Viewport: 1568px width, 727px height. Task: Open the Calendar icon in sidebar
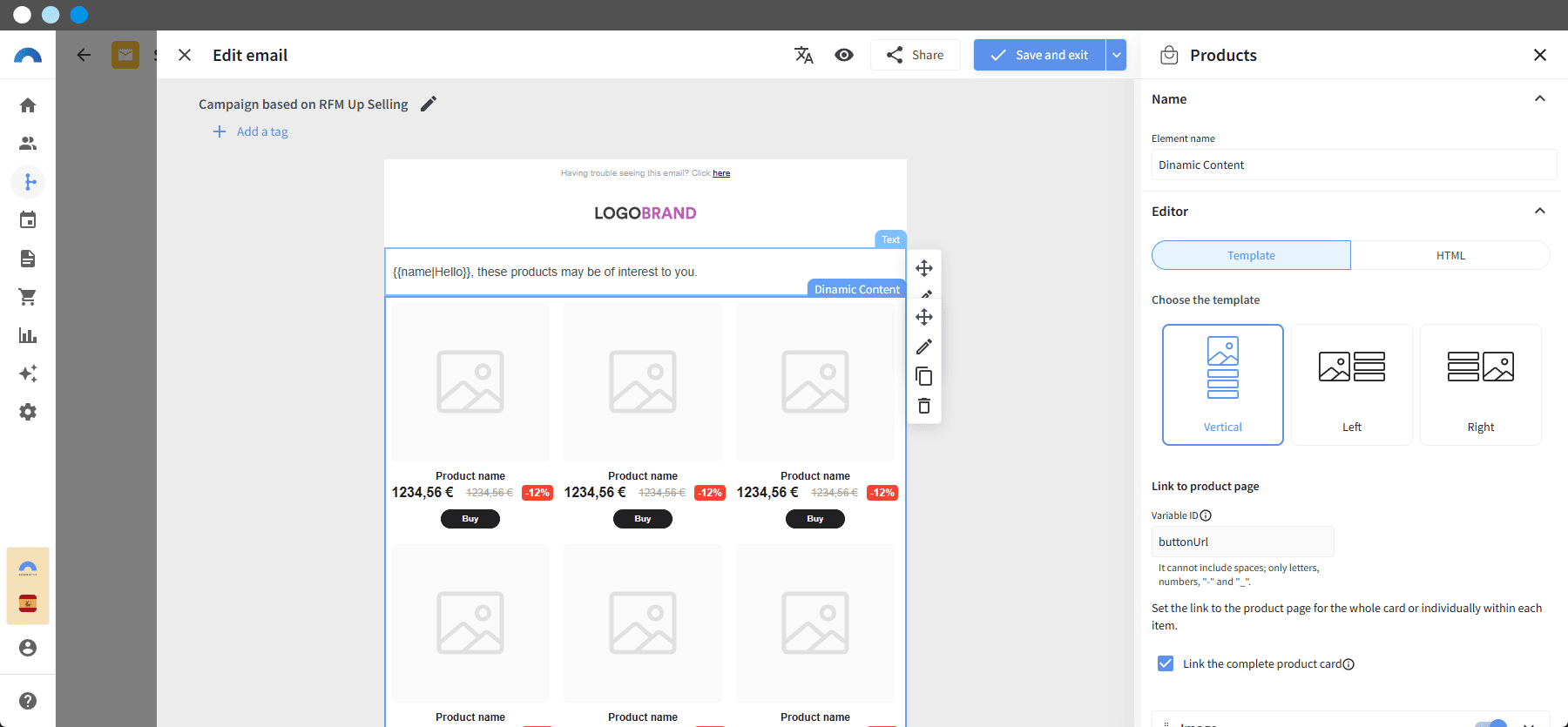(28, 220)
